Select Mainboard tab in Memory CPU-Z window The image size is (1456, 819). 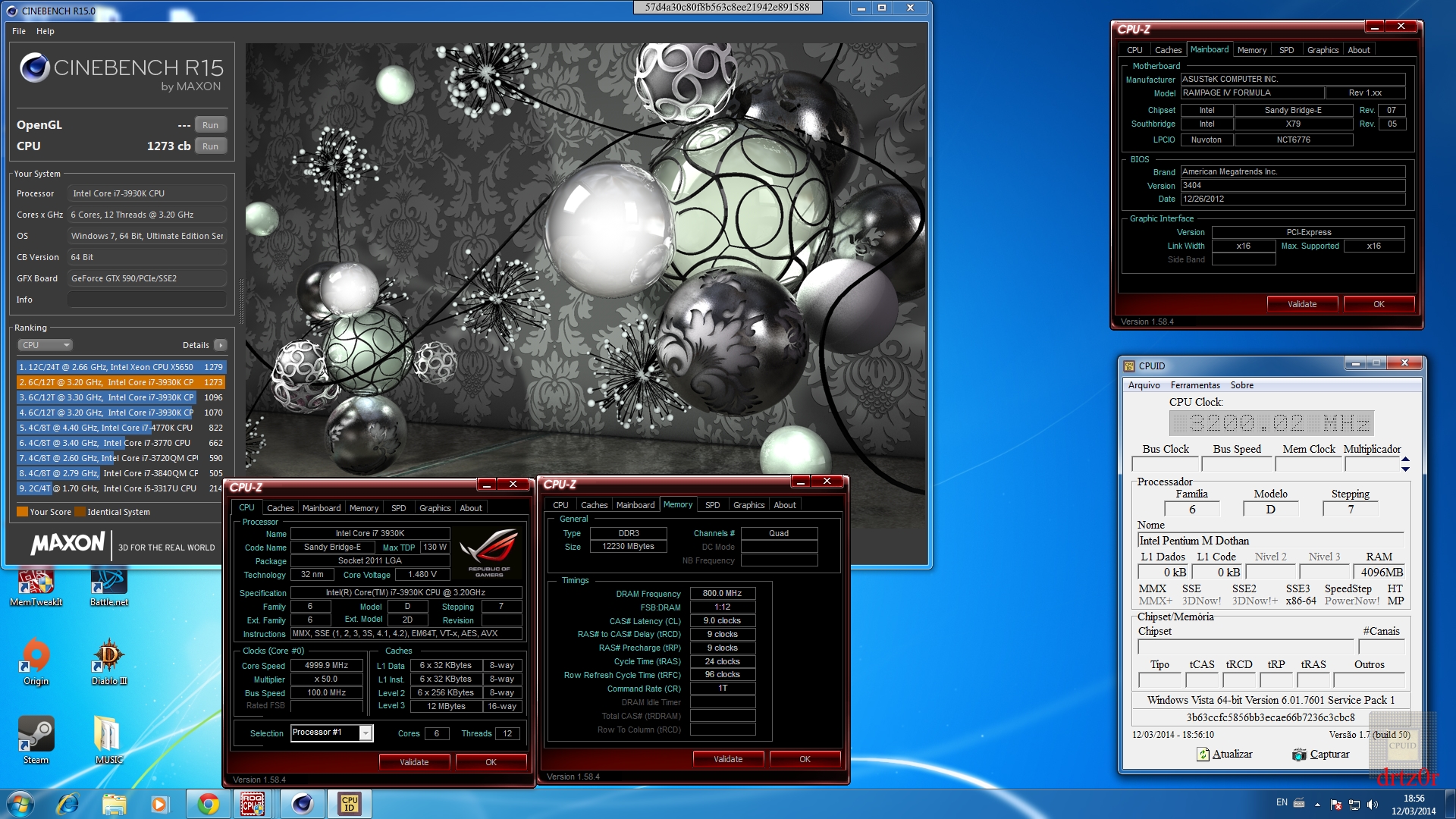coord(635,505)
